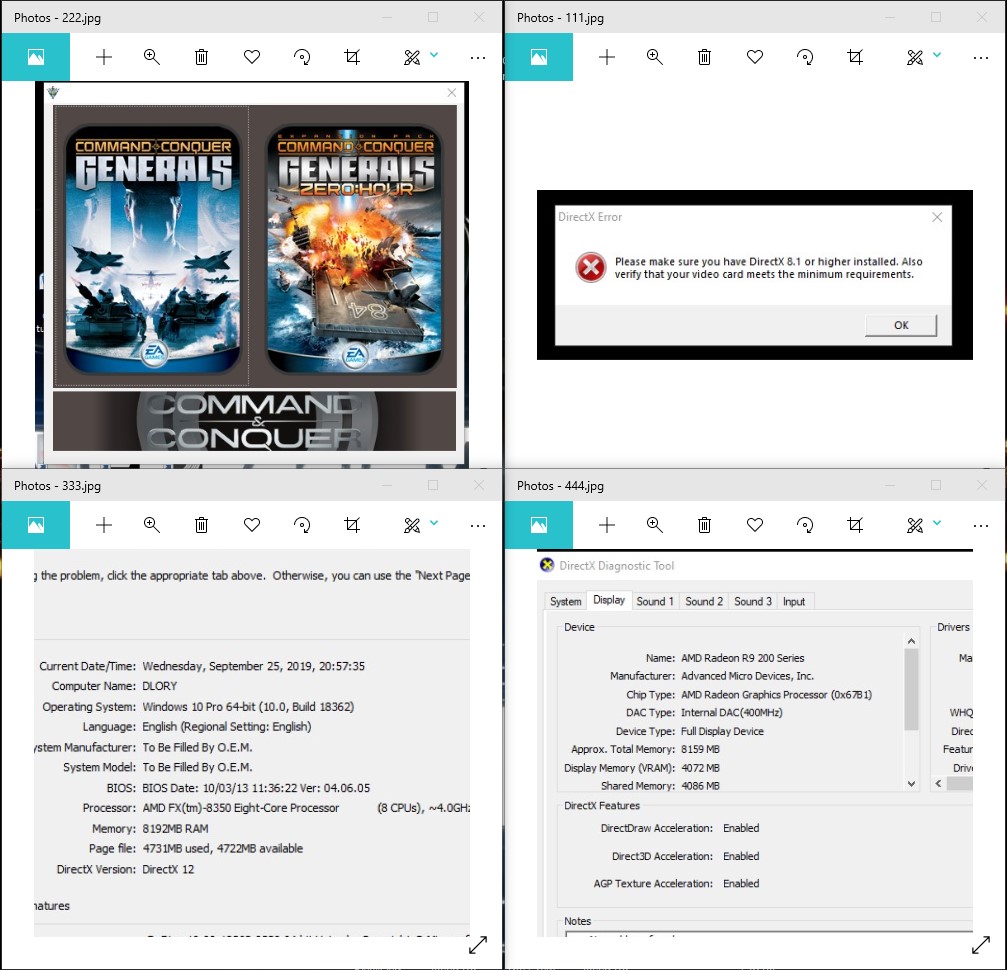Image resolution: width=1007 pixels, height=970 pixels.
Task: Open collection view in 333.jpg Photos window
Action: pyautogui.click(x=35, y=525)
